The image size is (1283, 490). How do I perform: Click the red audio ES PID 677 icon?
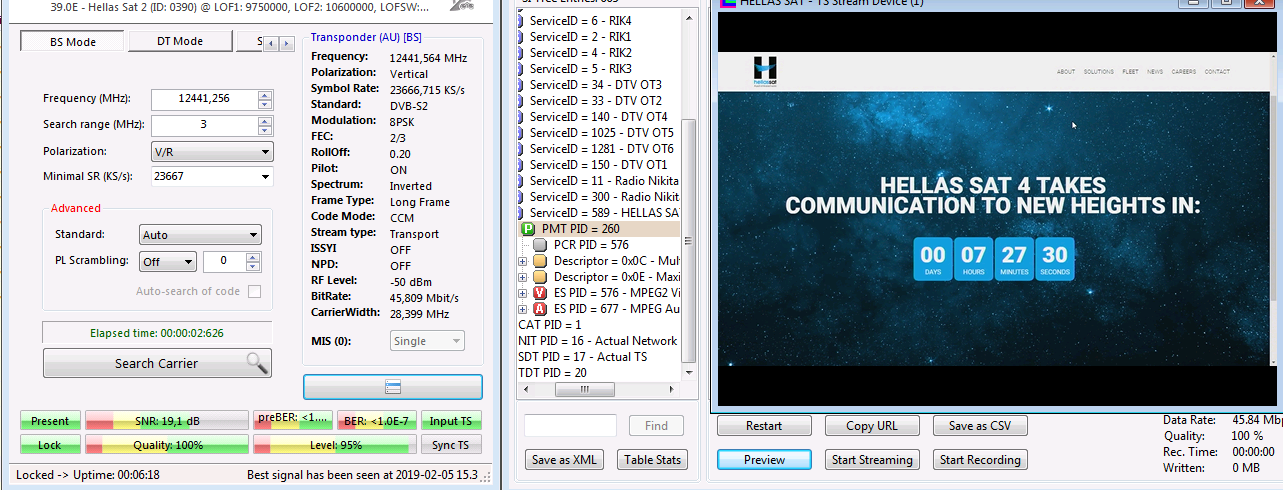click(540, 309)
